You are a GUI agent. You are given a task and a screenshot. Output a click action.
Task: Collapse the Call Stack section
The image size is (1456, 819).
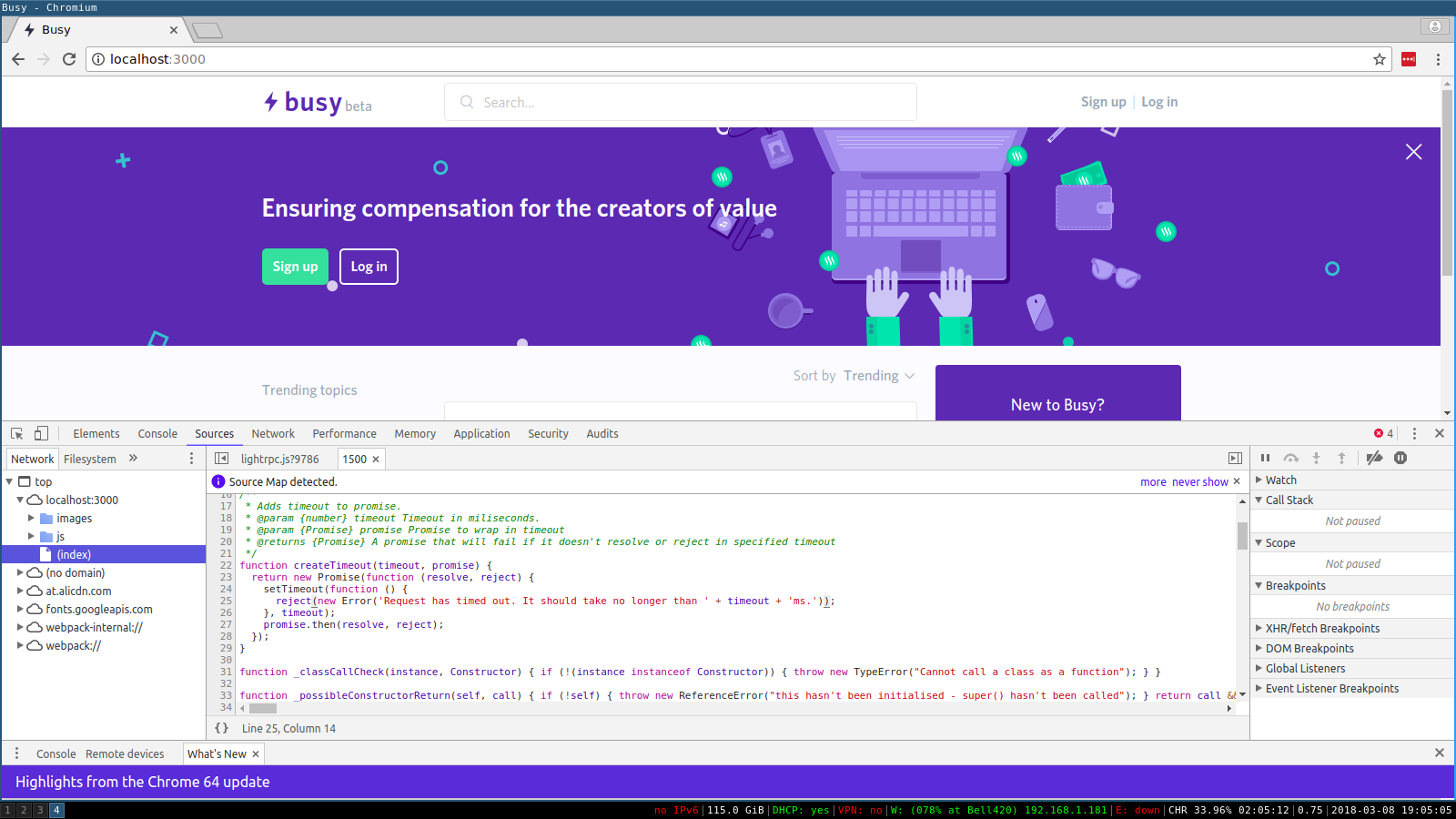[1258, 500]
